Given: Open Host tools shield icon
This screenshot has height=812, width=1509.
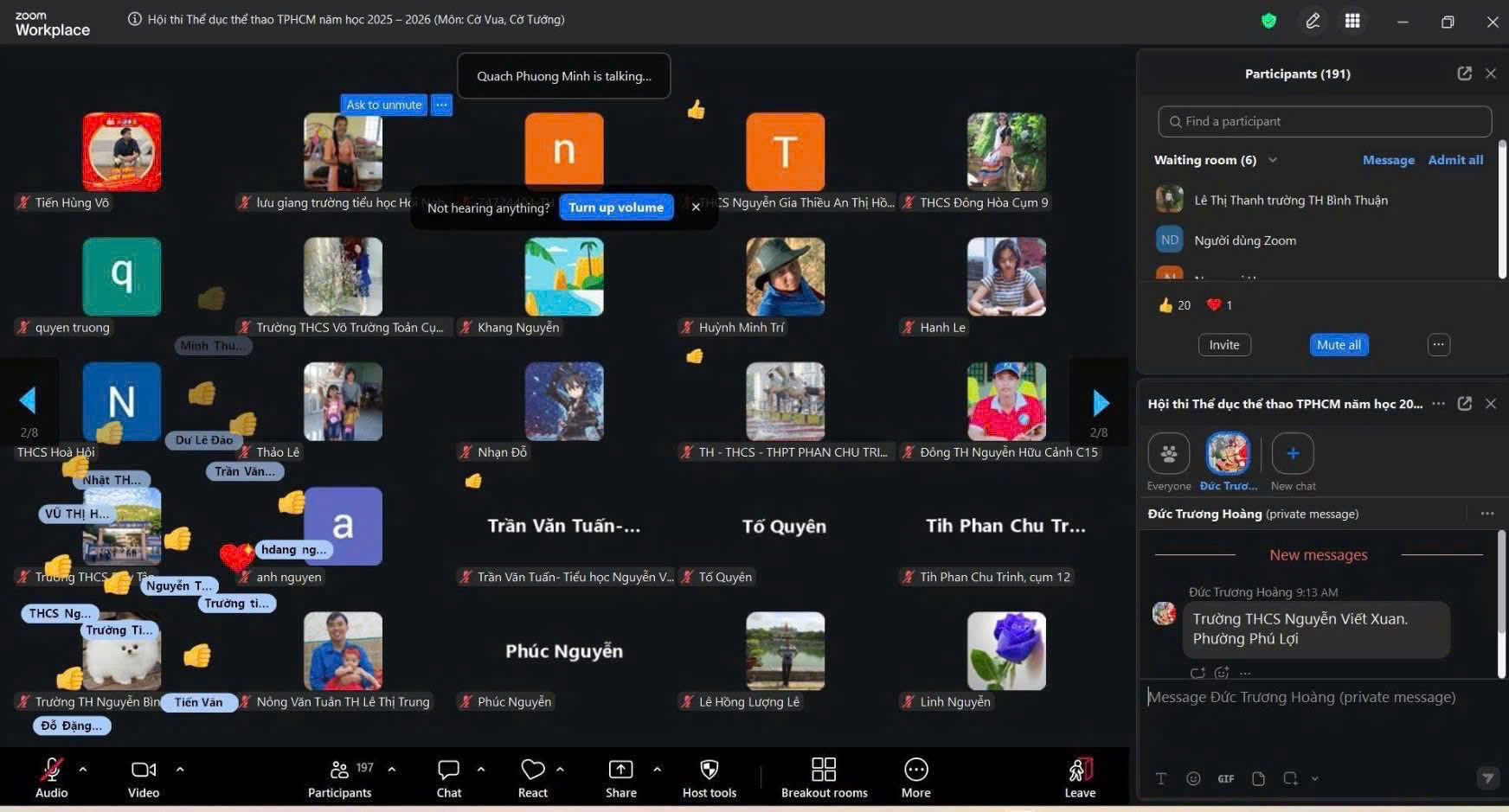Looking at the screenshot, I should tap(710, 770).
